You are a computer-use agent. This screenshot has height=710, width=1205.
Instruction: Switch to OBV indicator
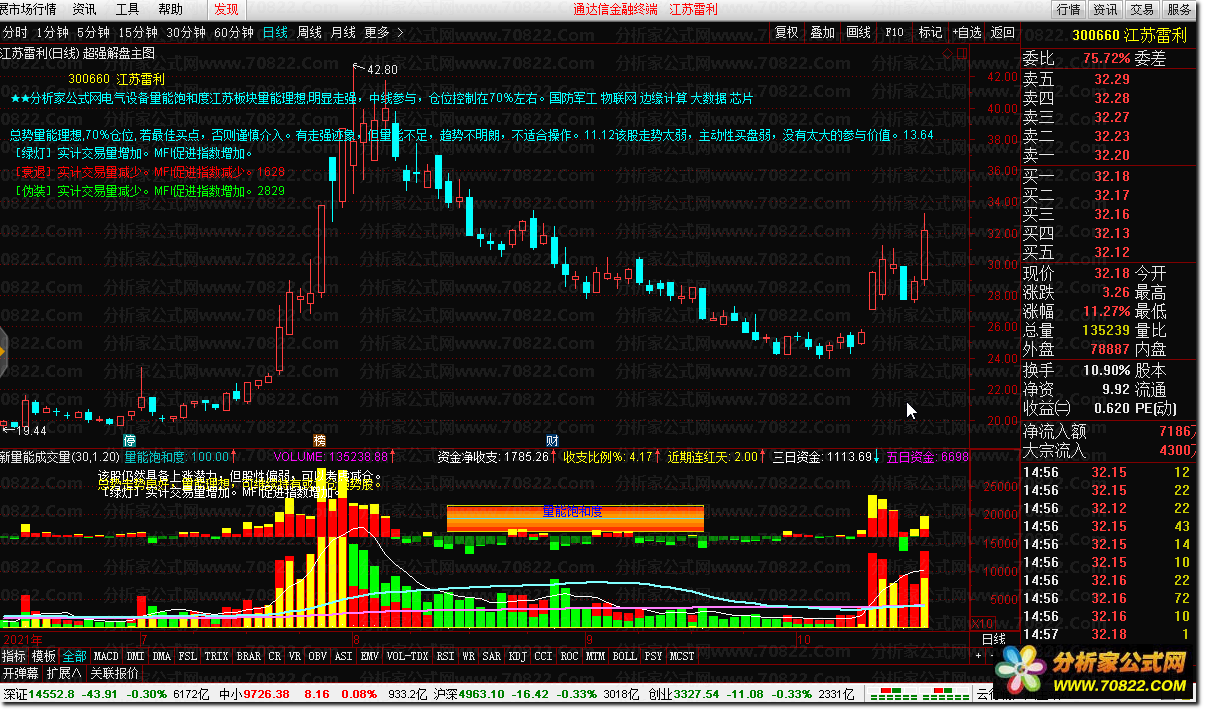tap(317, 656)
